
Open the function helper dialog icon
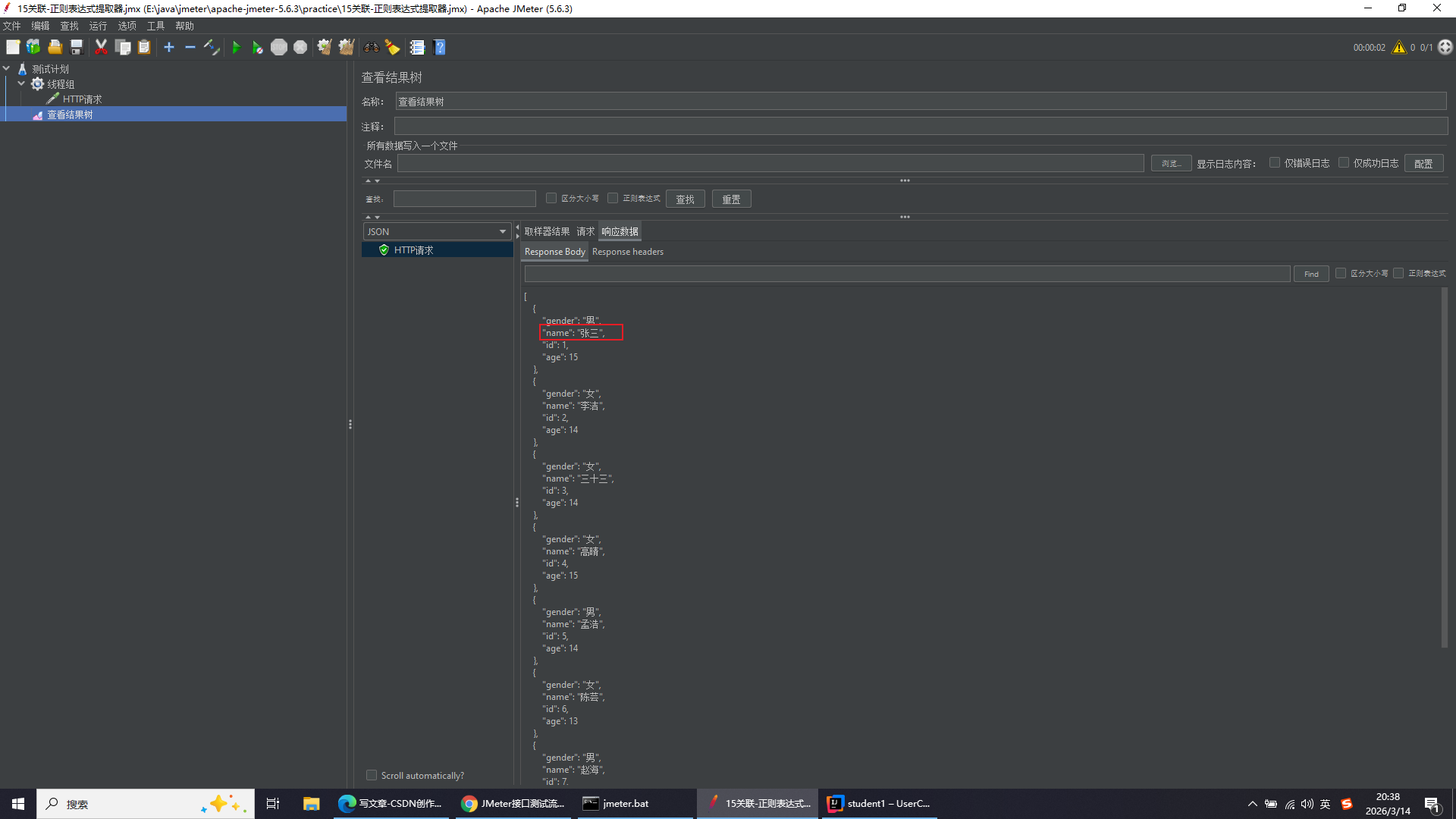(x=417, y=47)
